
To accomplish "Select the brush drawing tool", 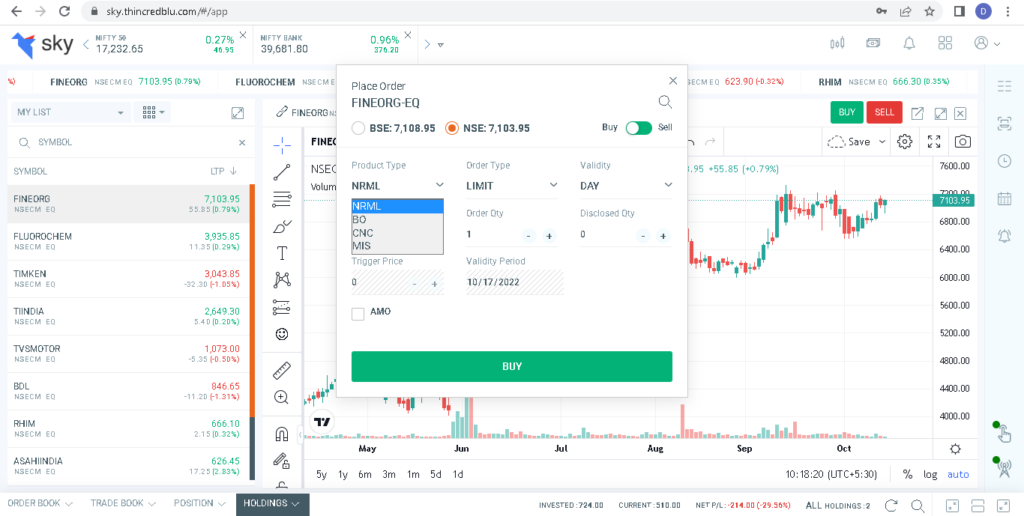I will (282, 227).
